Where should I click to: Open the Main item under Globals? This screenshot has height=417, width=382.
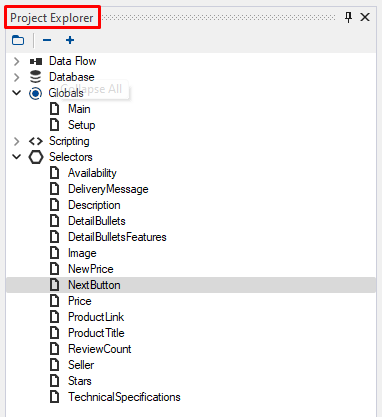[79, 109]
